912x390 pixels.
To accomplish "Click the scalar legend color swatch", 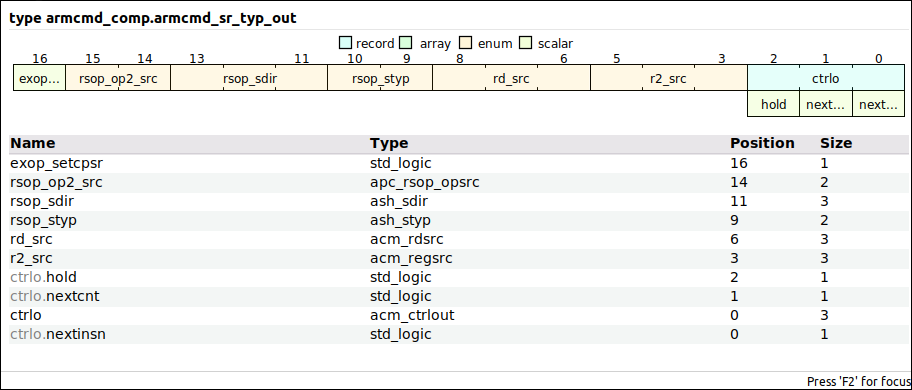I will pos(525,43).
